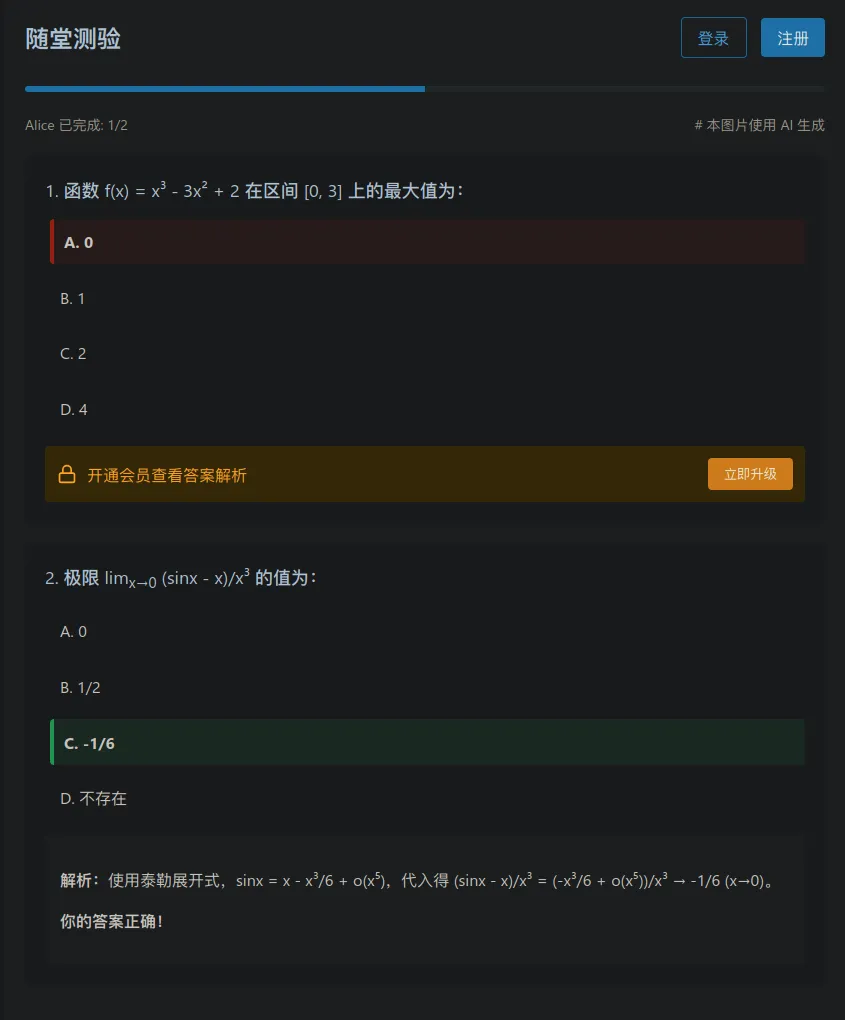Select option B. 1 for question 1
Viewport: 845px width, 1020px height.
click(x=427, y=299)
